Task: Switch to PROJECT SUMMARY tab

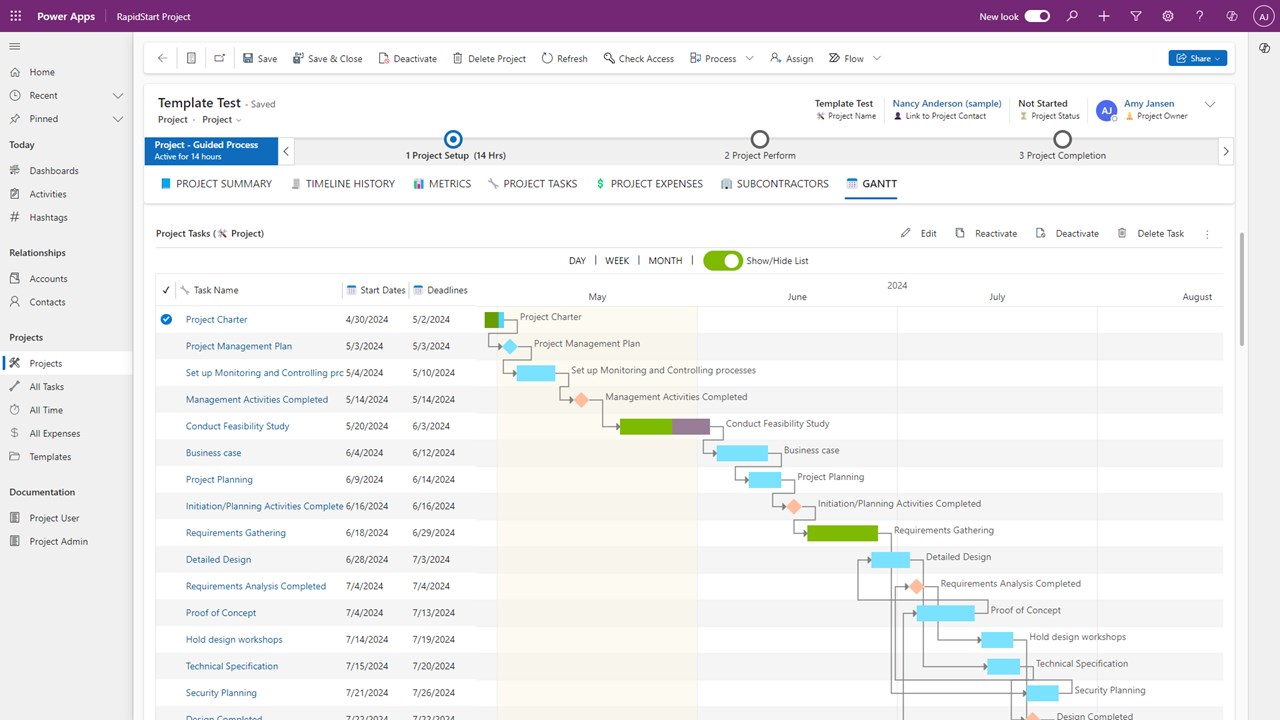Action: (x=216, y=184)
